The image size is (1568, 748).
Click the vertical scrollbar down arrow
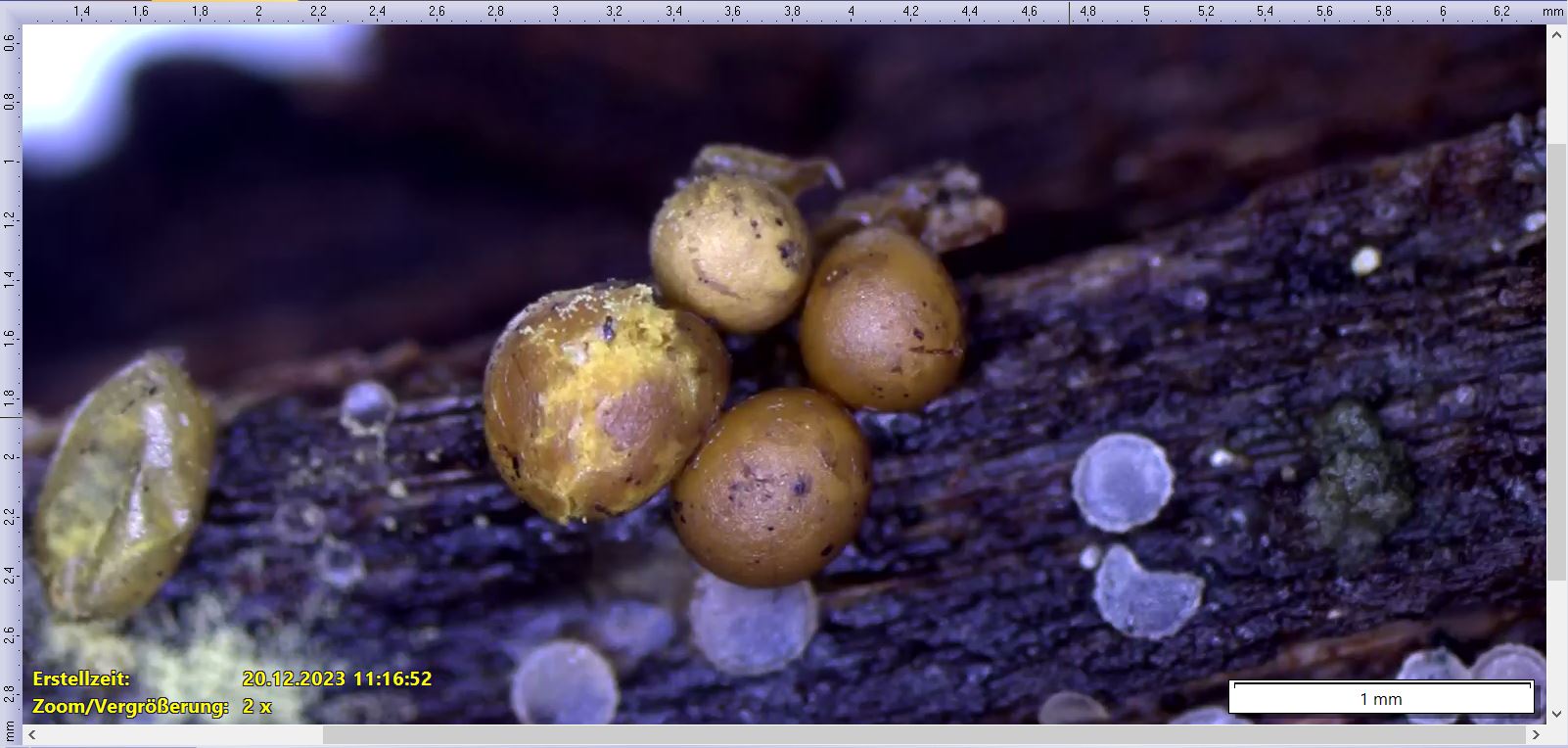point(1556,714)
